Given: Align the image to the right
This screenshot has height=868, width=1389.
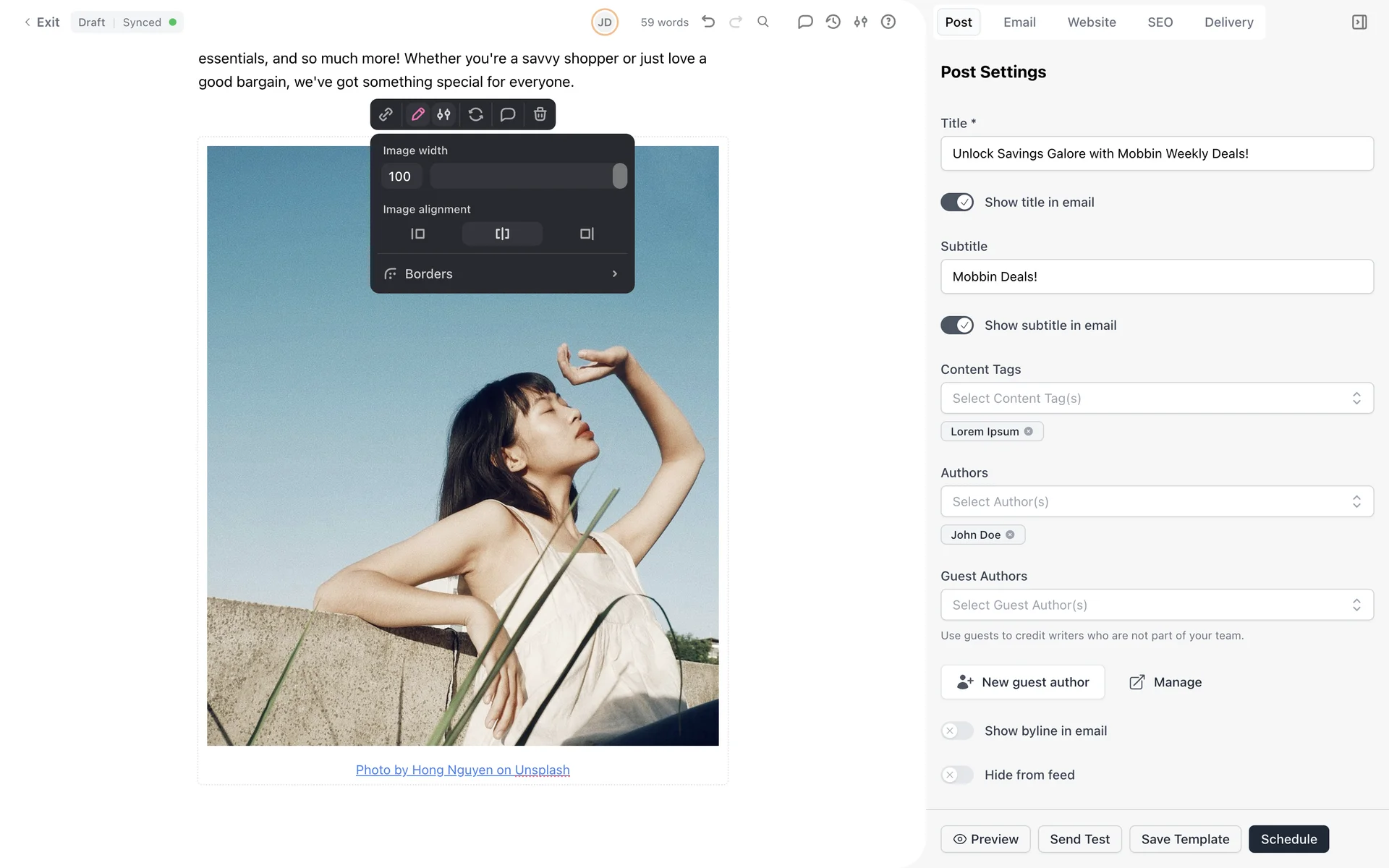Looking at the screenshot, I should pyautogui.click(x=587, y=234).
